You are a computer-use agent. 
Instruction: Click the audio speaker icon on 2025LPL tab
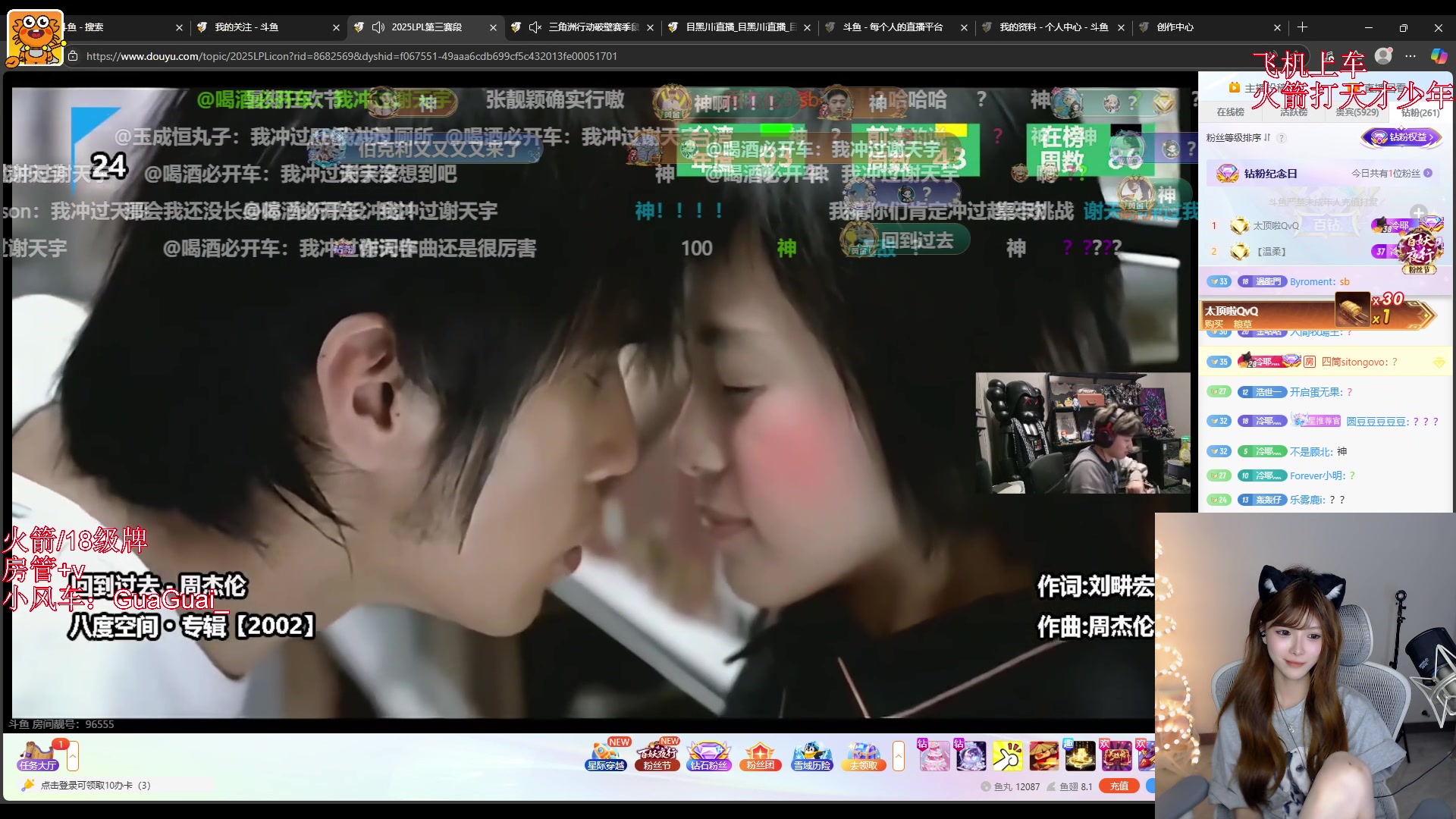click(378, 27)
